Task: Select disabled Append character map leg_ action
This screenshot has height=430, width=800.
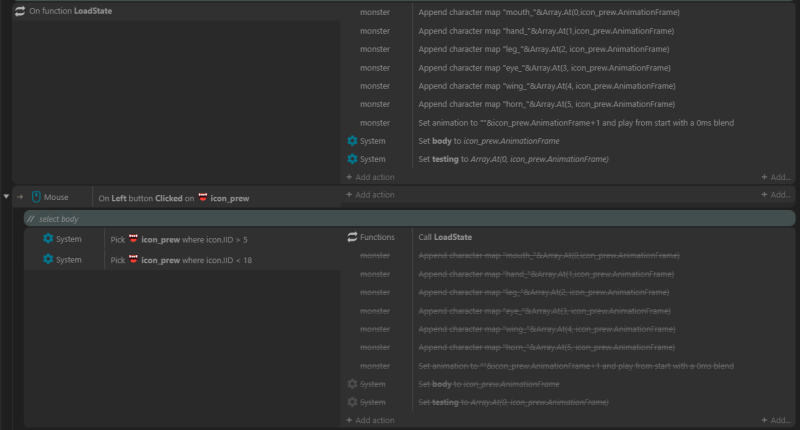Action: 544,292
